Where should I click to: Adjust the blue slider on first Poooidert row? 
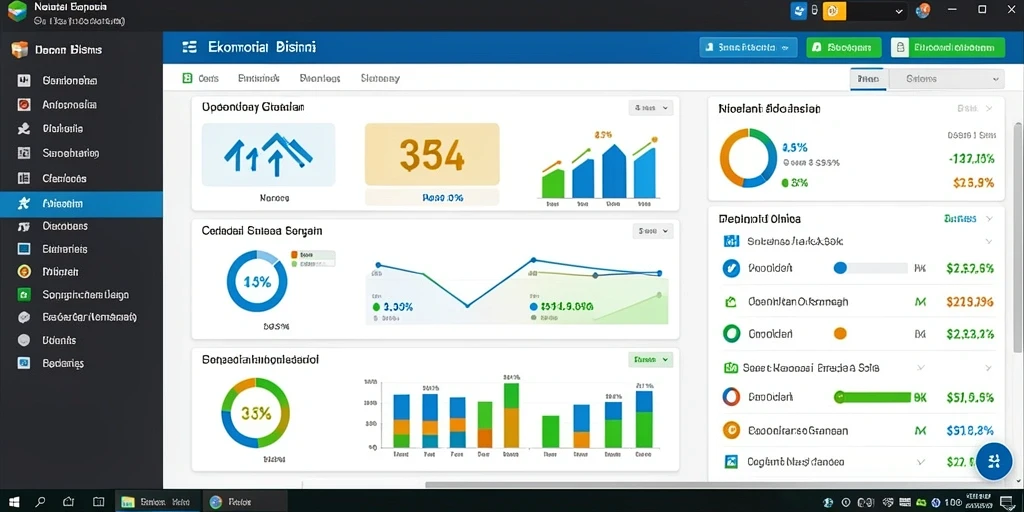871,268
